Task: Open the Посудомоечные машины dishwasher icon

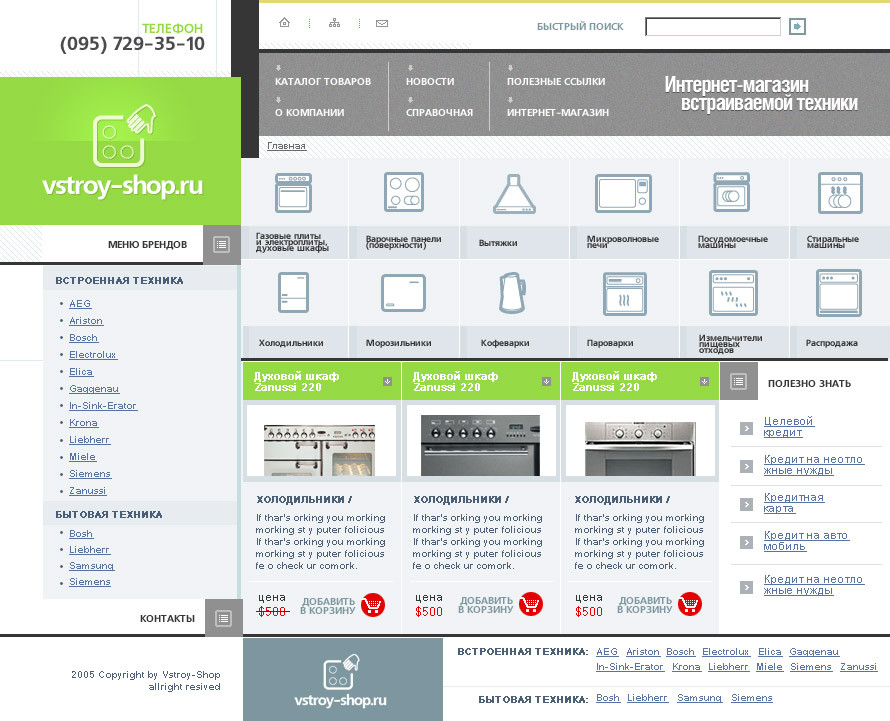Action: 732,192
